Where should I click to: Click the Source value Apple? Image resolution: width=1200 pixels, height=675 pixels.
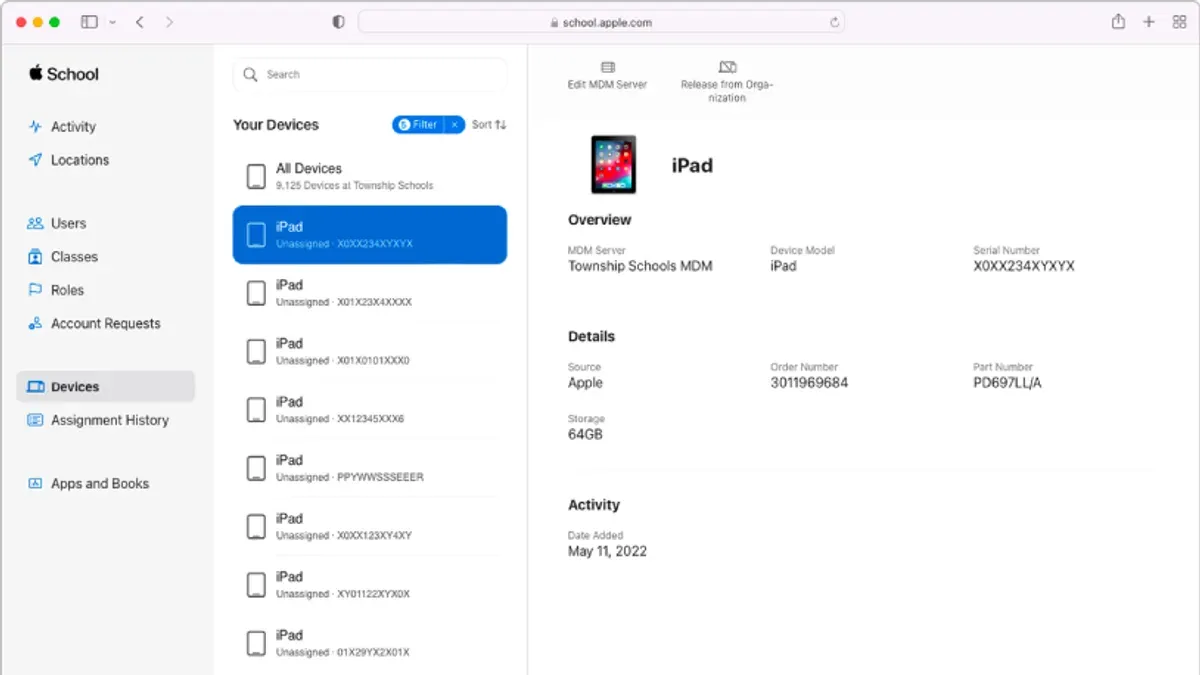coord(586,383)
